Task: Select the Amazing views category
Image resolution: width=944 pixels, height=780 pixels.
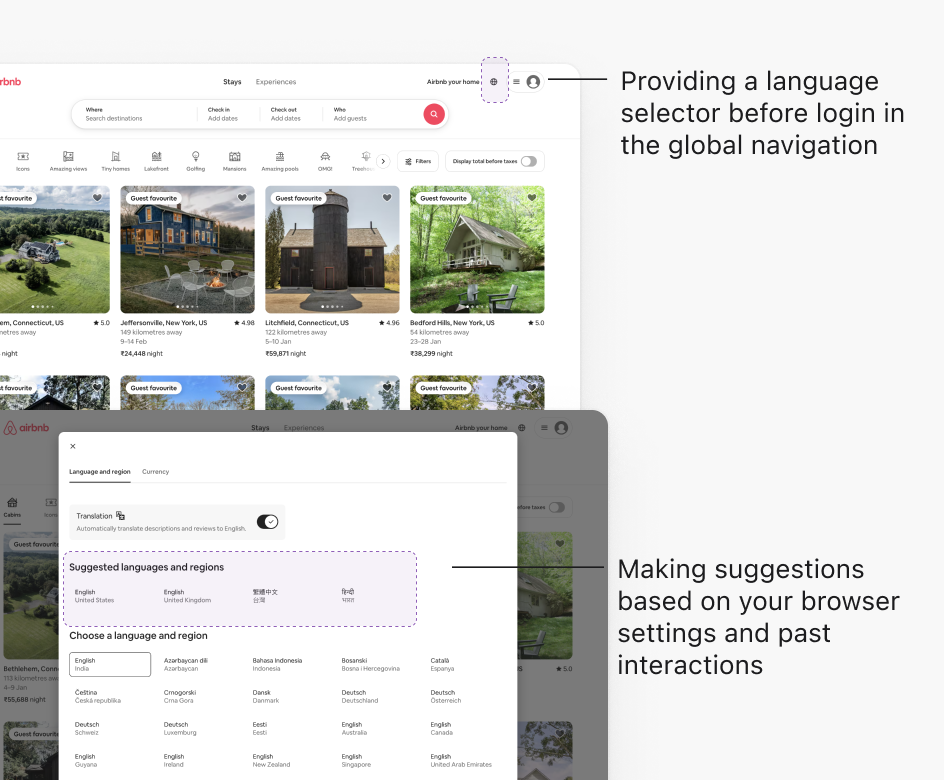Action: click(x=68, y=161)
